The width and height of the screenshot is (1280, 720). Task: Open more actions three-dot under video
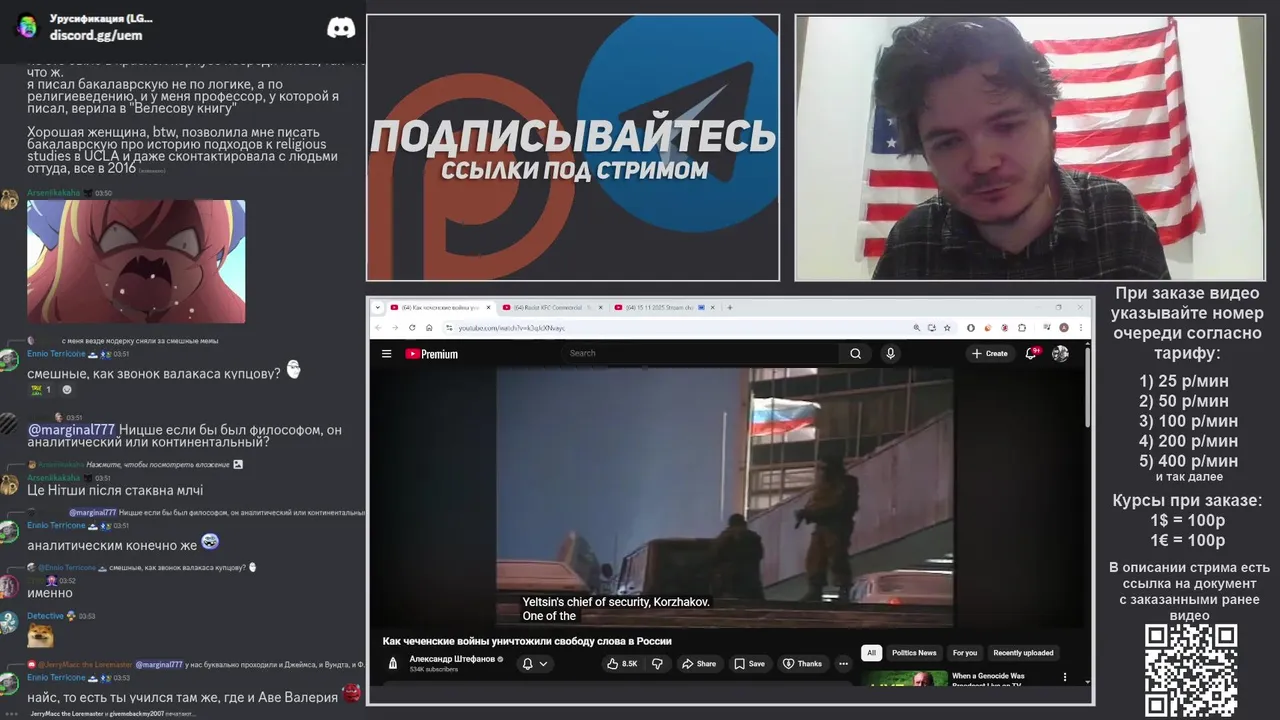(x=843, y=663)
